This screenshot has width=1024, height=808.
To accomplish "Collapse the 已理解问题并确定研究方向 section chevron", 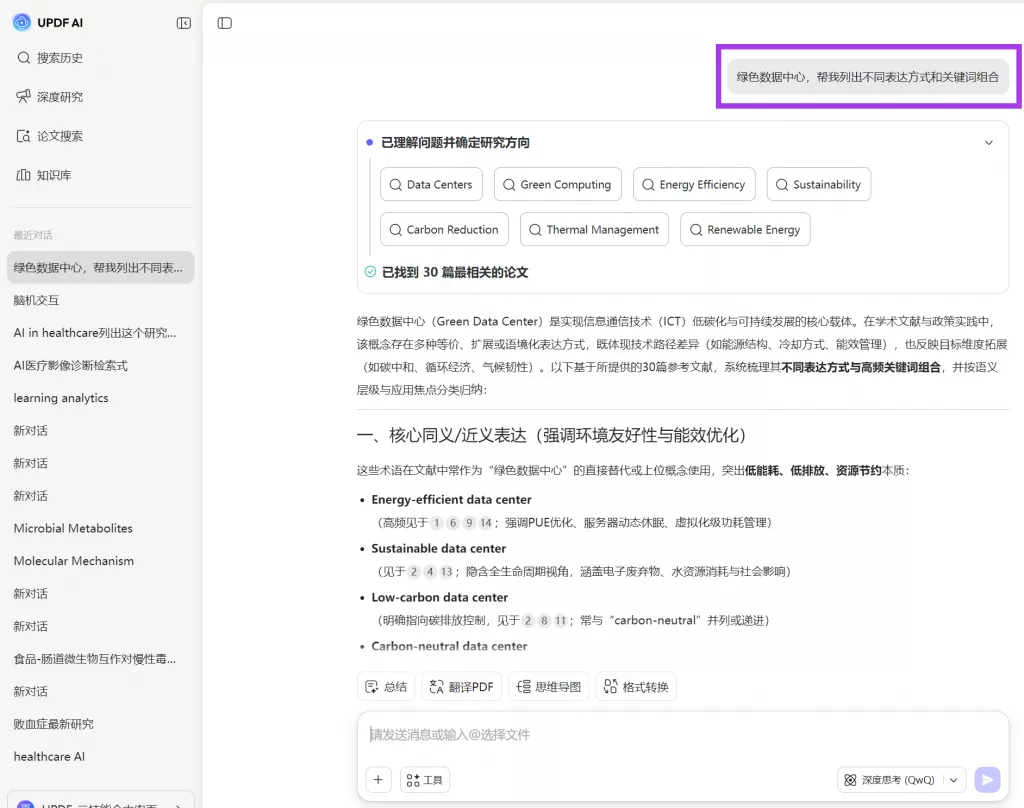I will [x=989, y=142].
